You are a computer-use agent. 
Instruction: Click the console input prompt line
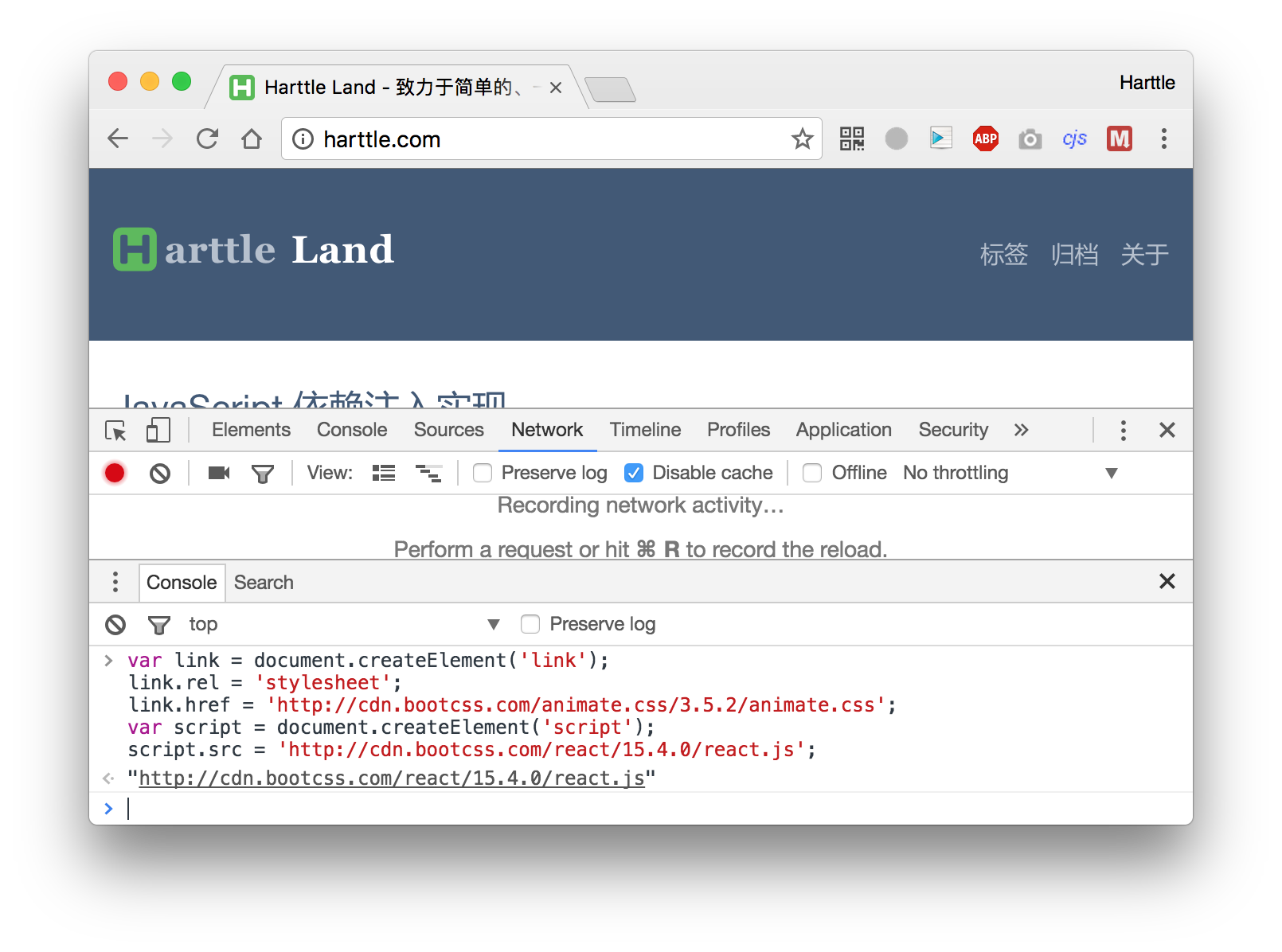pos(319,809)
